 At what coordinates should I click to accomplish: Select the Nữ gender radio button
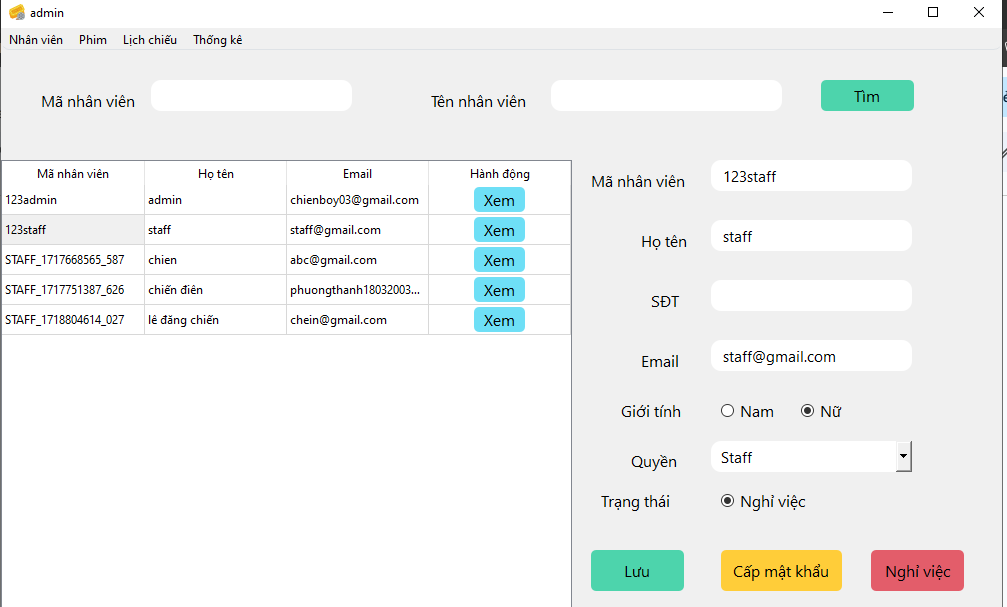click(x=807, y=411)
